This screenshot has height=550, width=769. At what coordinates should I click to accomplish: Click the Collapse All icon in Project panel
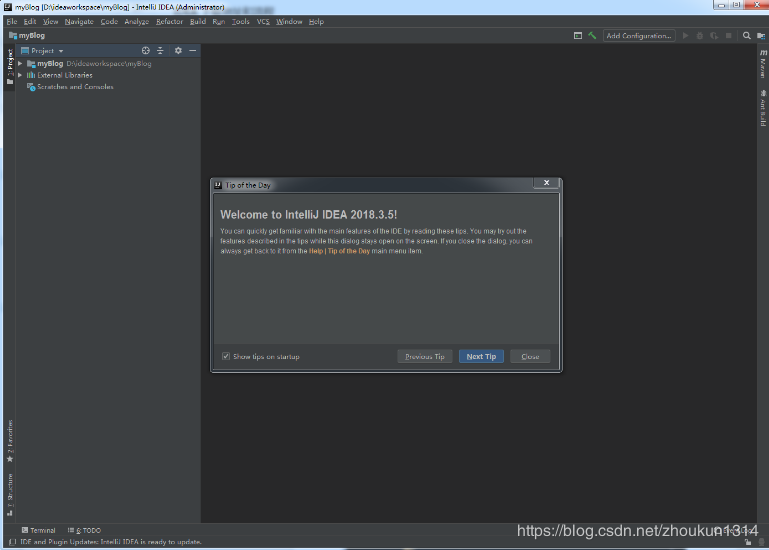click(160, 51)
